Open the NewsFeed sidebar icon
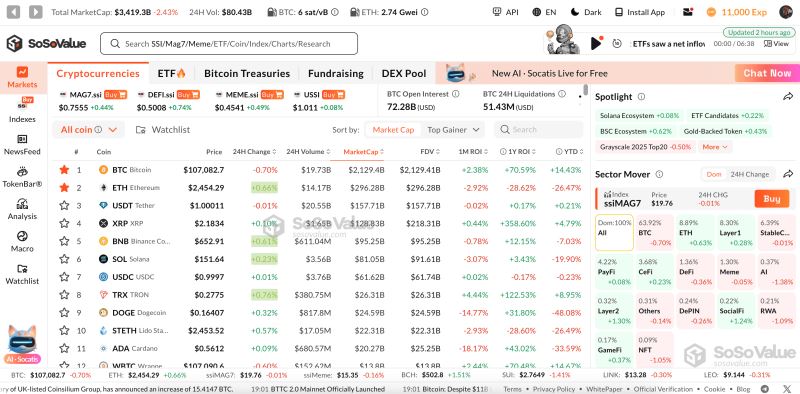The height and width of the screenshot is (394, 800). 22,139
